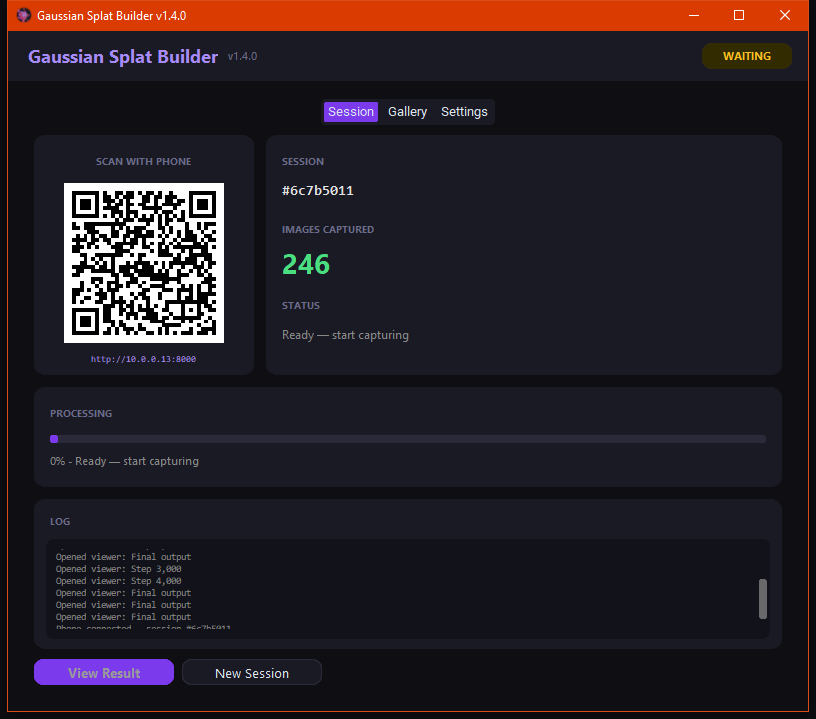The height and width of the screenshot is (719, 816).
Task: Click the WAITING status badge
Action: (747, 56)
